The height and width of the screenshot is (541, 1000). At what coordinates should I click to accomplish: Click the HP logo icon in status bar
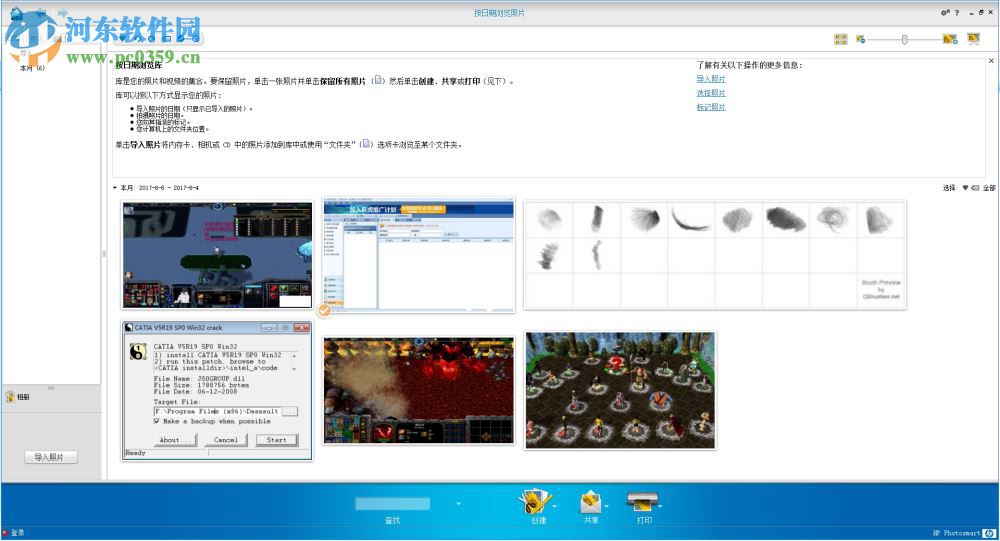coord(989,533)
